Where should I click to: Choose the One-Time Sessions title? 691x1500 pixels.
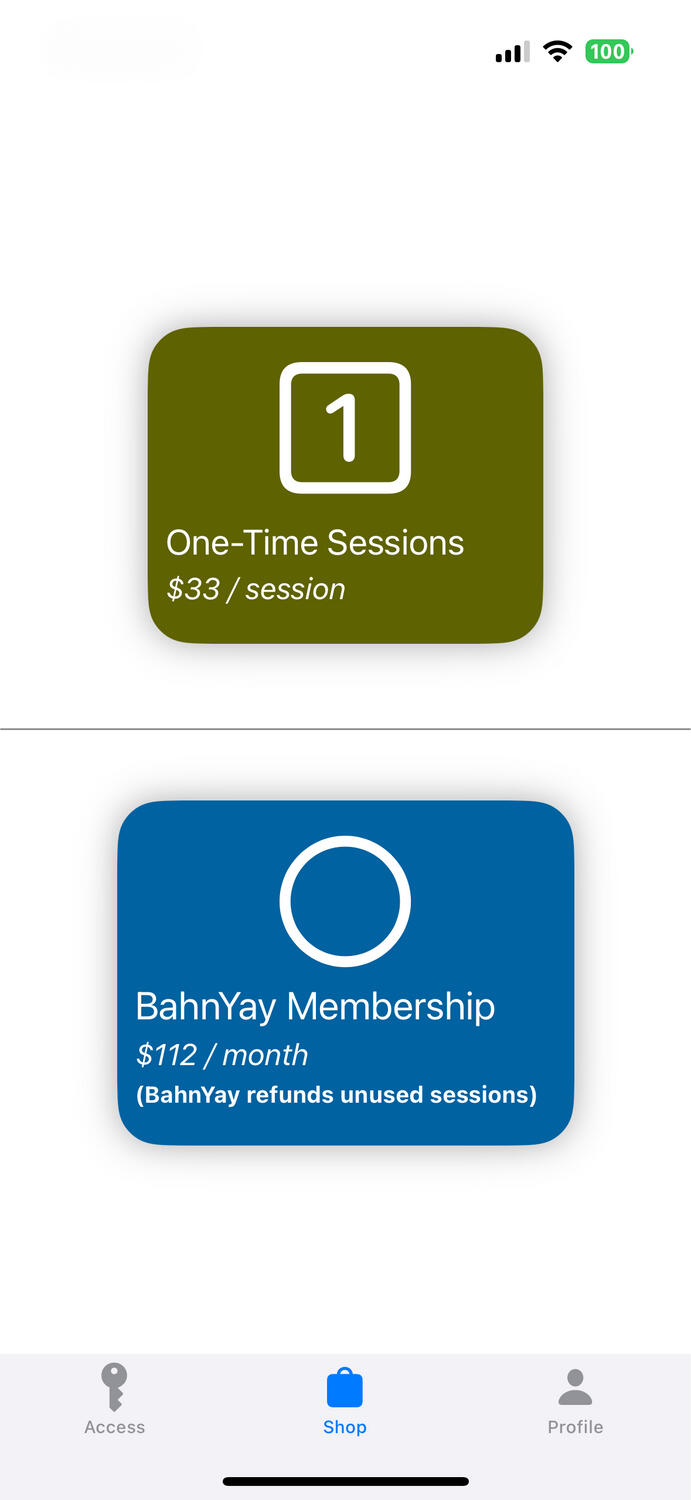(315, 543)
